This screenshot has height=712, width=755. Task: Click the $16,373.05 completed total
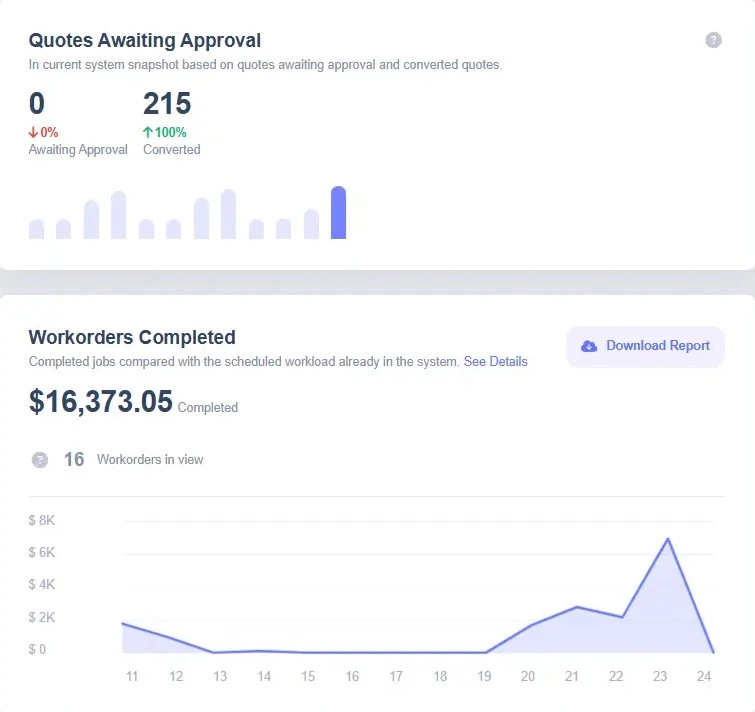pyautogui.click(x=100, y=401)
